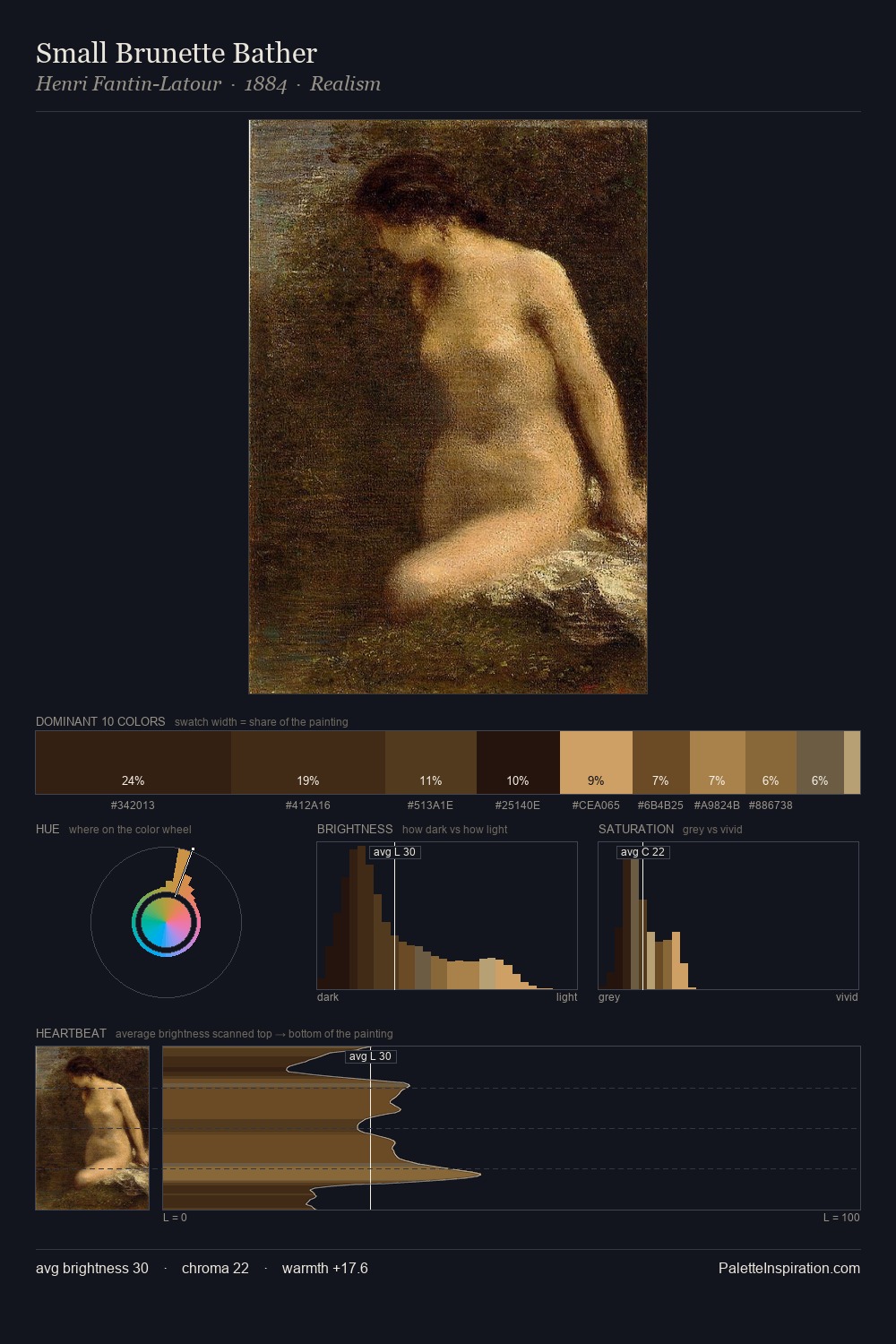Click the HEARTBEAT section heading

71,1033
